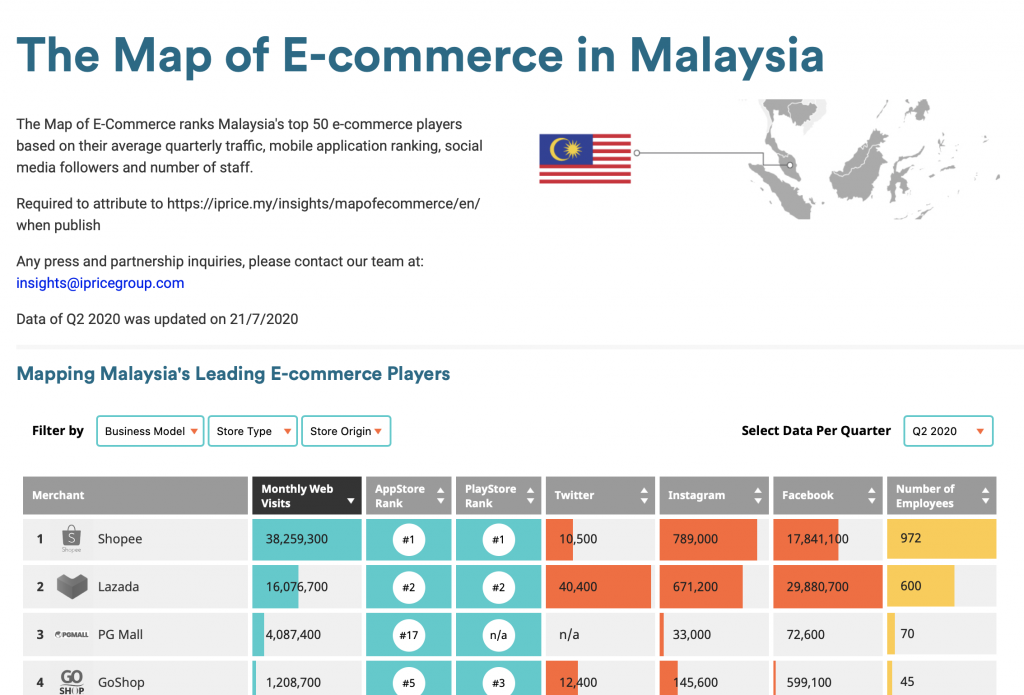Screen dimensions: 1024x695
Task: Click the Data of Q2 2020 update note
Action: [x=157, y=319]
